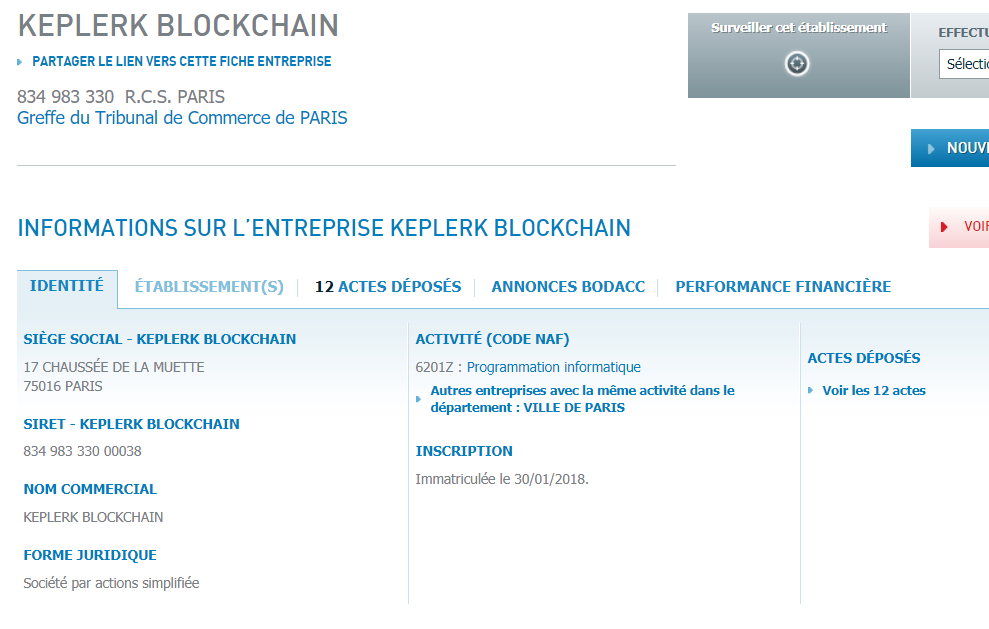
Task: Click arrow bullet beside Voir les 12 actes
Action: (x=811, y=391)
